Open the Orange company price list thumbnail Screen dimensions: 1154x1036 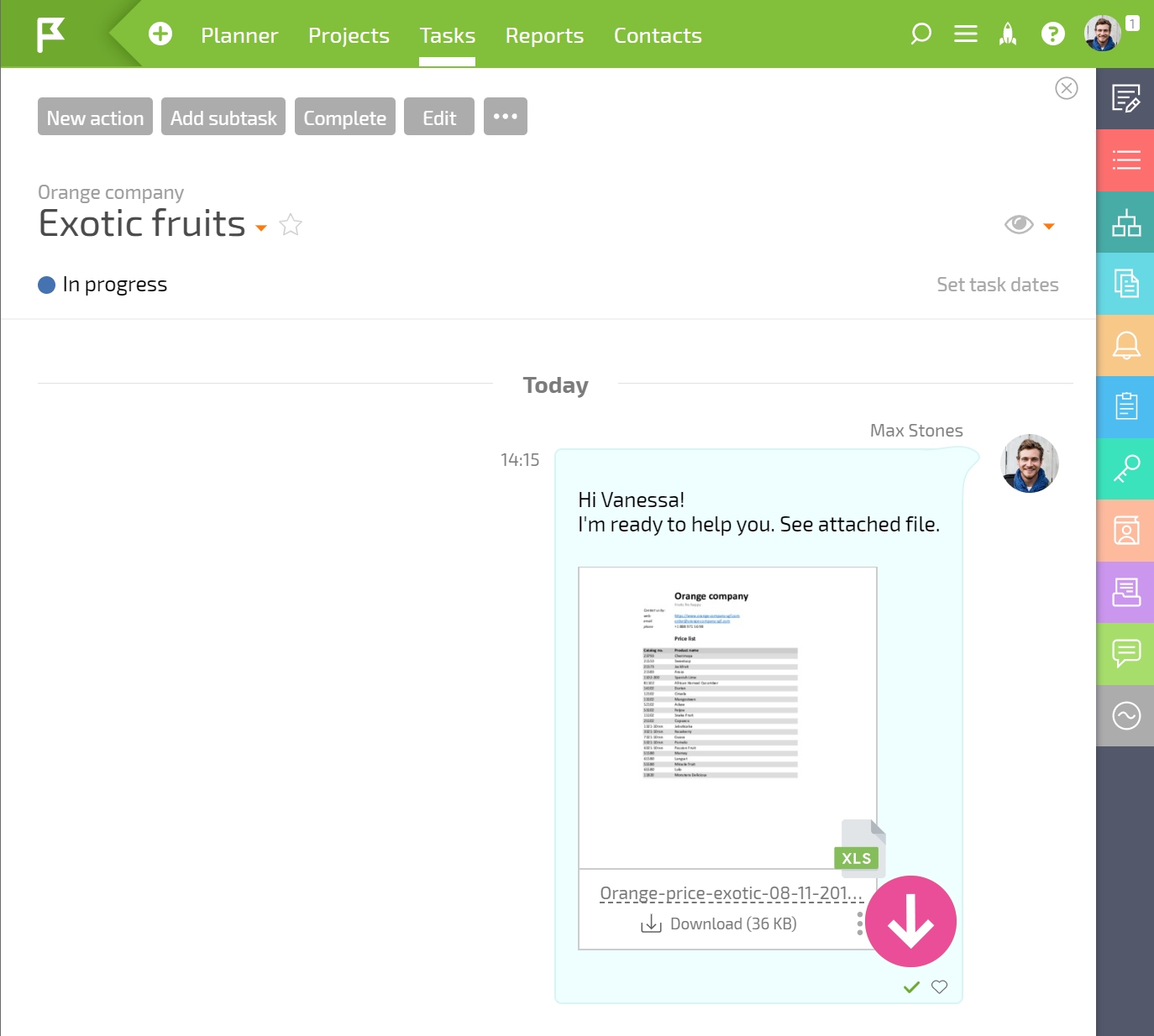pos(727,718)
